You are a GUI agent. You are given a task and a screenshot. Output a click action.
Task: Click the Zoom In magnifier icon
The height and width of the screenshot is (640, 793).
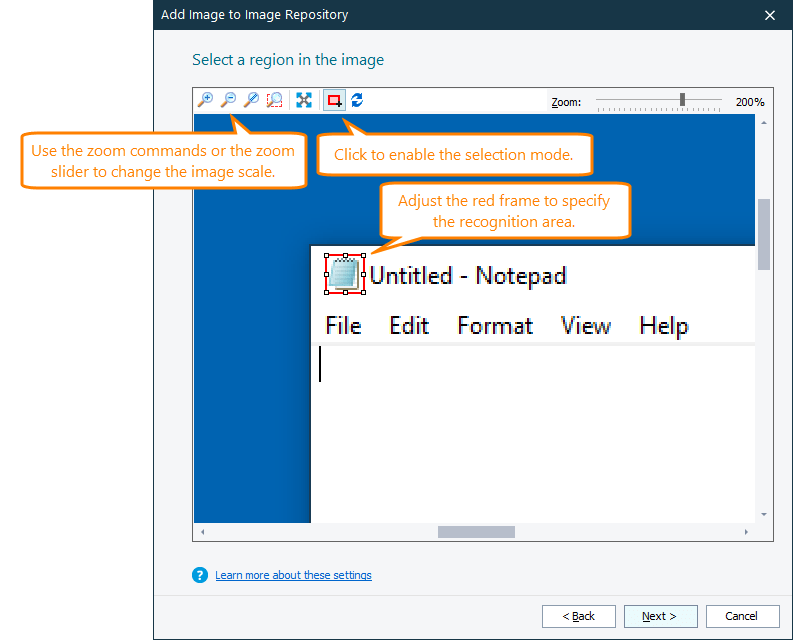[x=205, y=100]
